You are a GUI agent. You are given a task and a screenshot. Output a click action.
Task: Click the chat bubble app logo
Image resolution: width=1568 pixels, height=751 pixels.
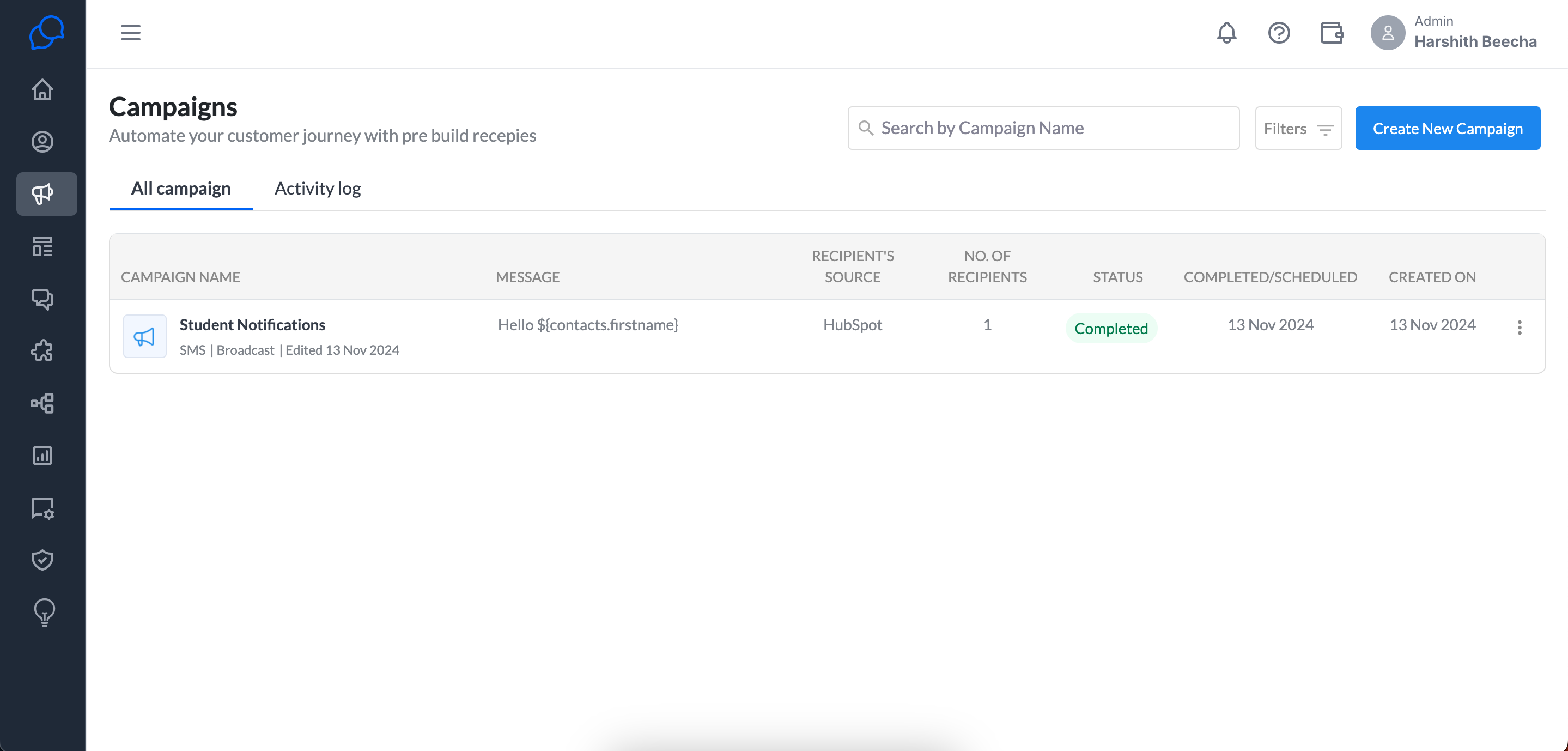(x=46, y=33)
